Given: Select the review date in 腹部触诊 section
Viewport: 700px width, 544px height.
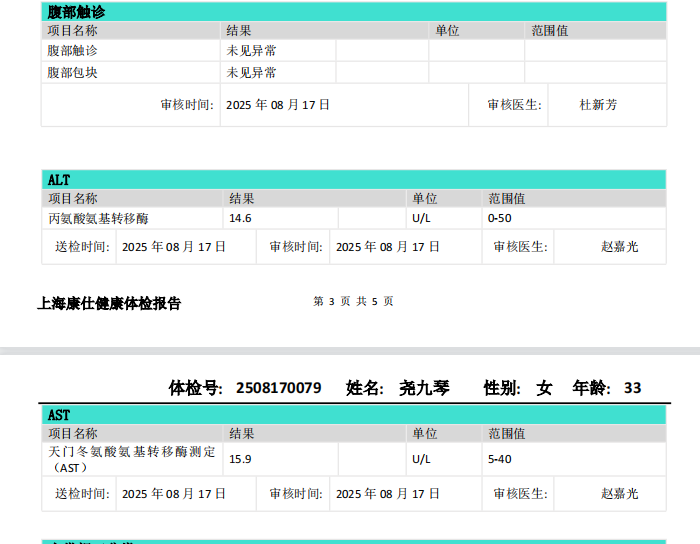Looking at the screenshot, I should tap(278, 105).
